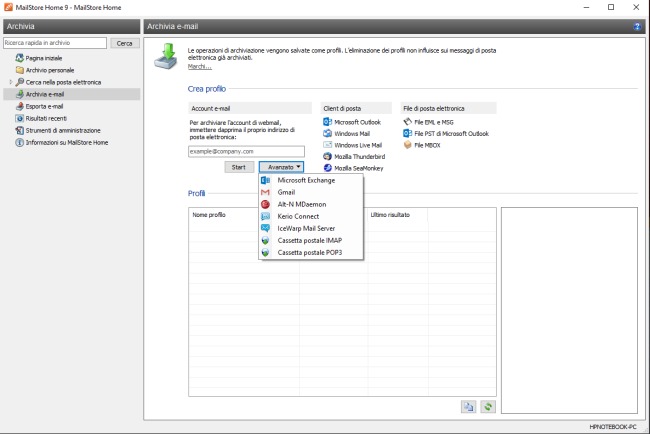This screenshot has width=650, height=434.
Task: Click the Mozilla SeaMonkey icon
Action: (x=327, y=168)
